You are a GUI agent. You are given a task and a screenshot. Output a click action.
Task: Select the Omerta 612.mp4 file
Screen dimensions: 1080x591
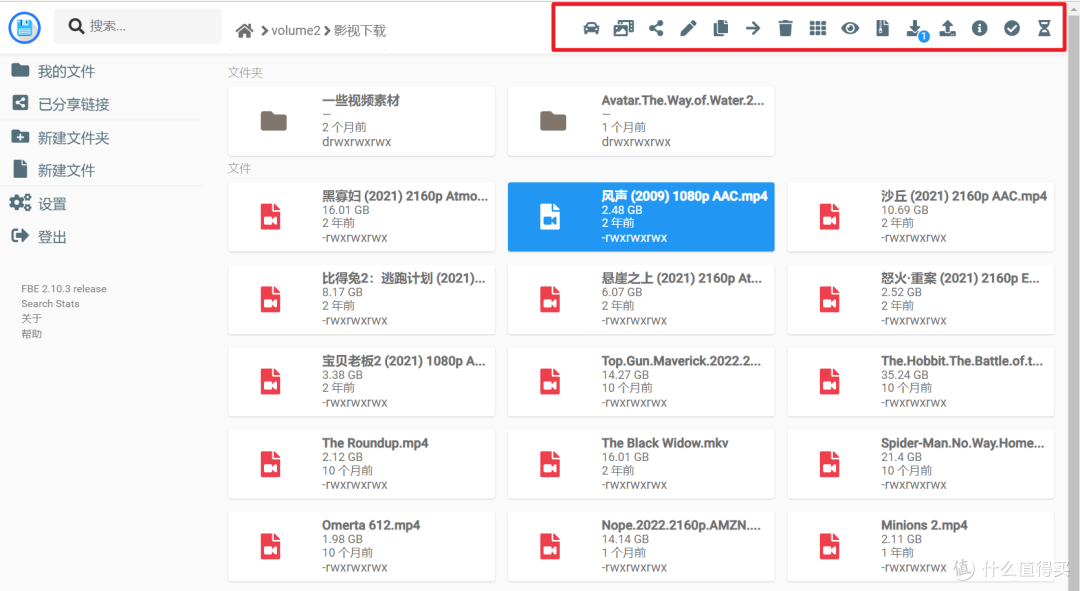click(362, 546)
